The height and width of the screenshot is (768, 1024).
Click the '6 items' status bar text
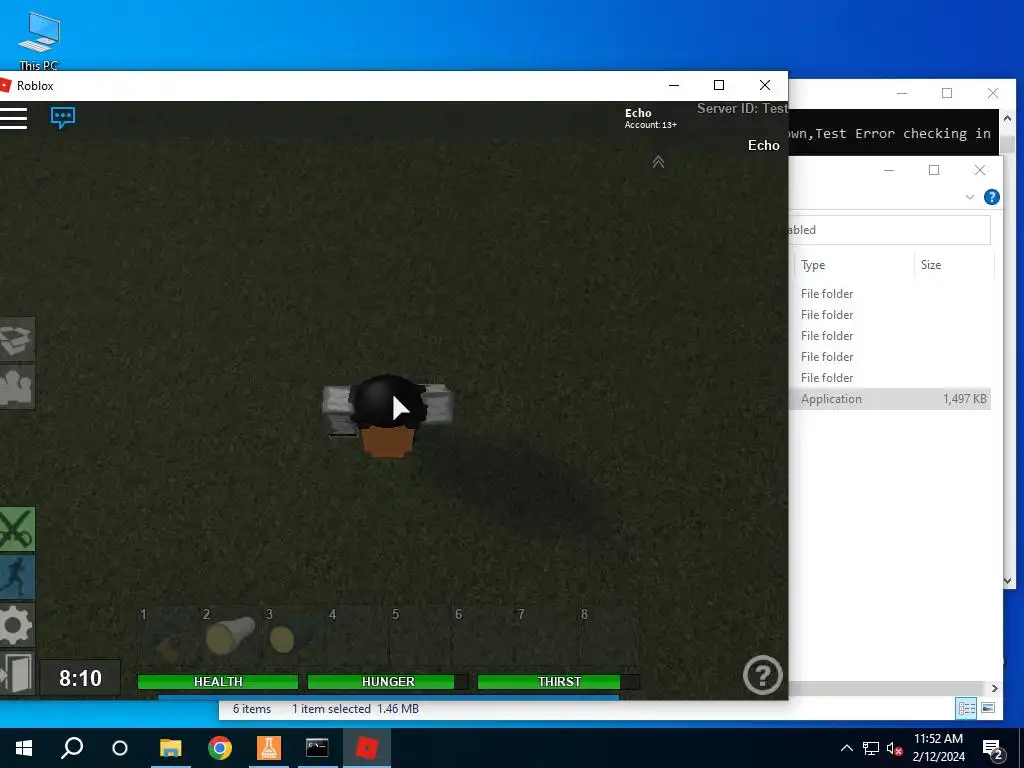click(252, 709)
